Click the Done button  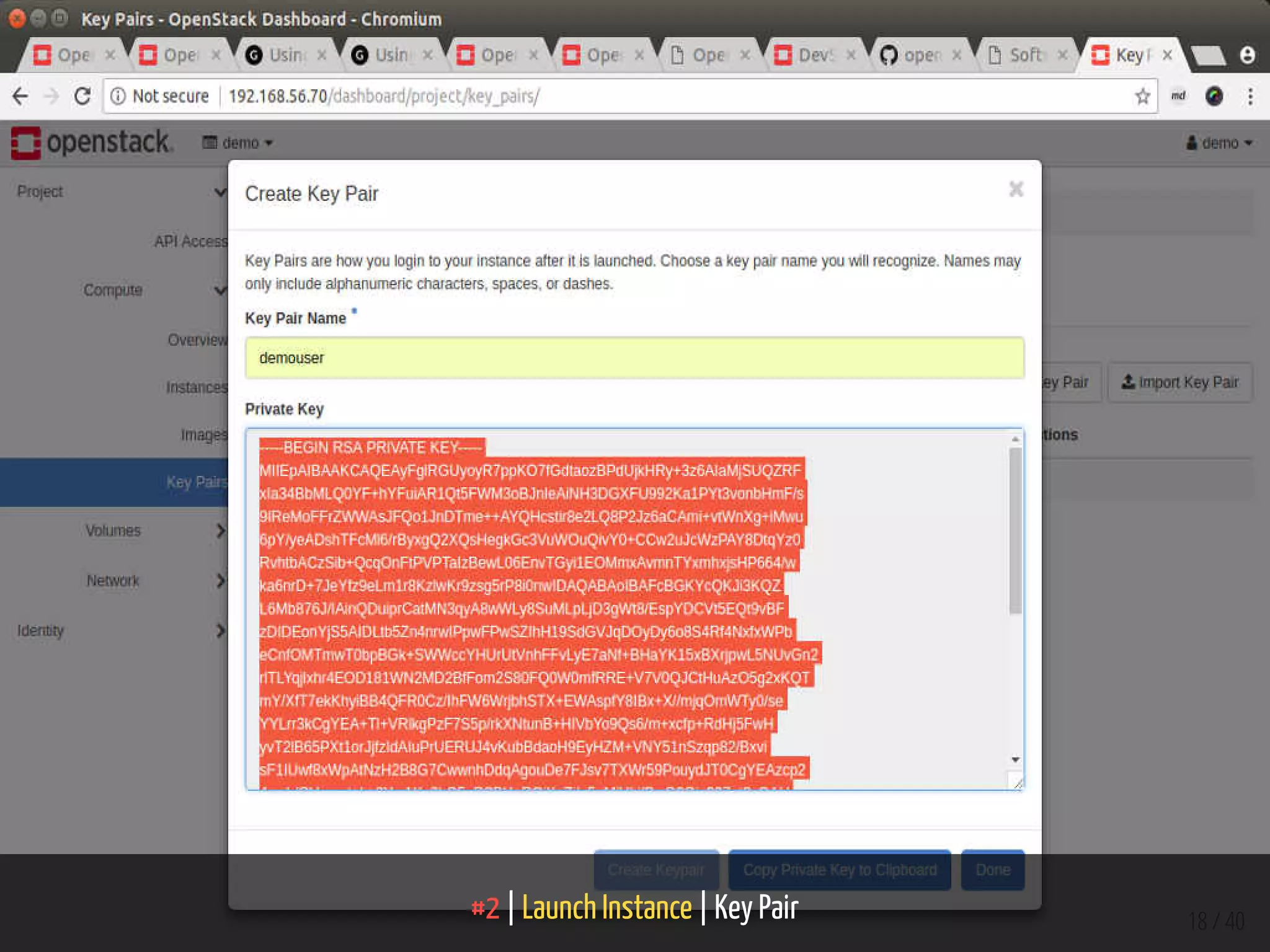click(992, 870)
